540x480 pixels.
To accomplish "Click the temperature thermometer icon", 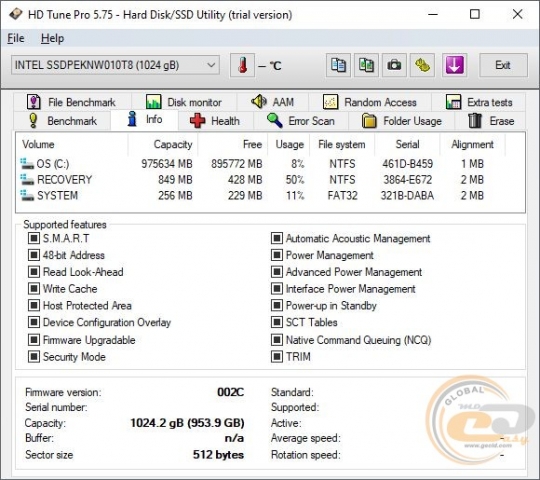I will 242,65.
